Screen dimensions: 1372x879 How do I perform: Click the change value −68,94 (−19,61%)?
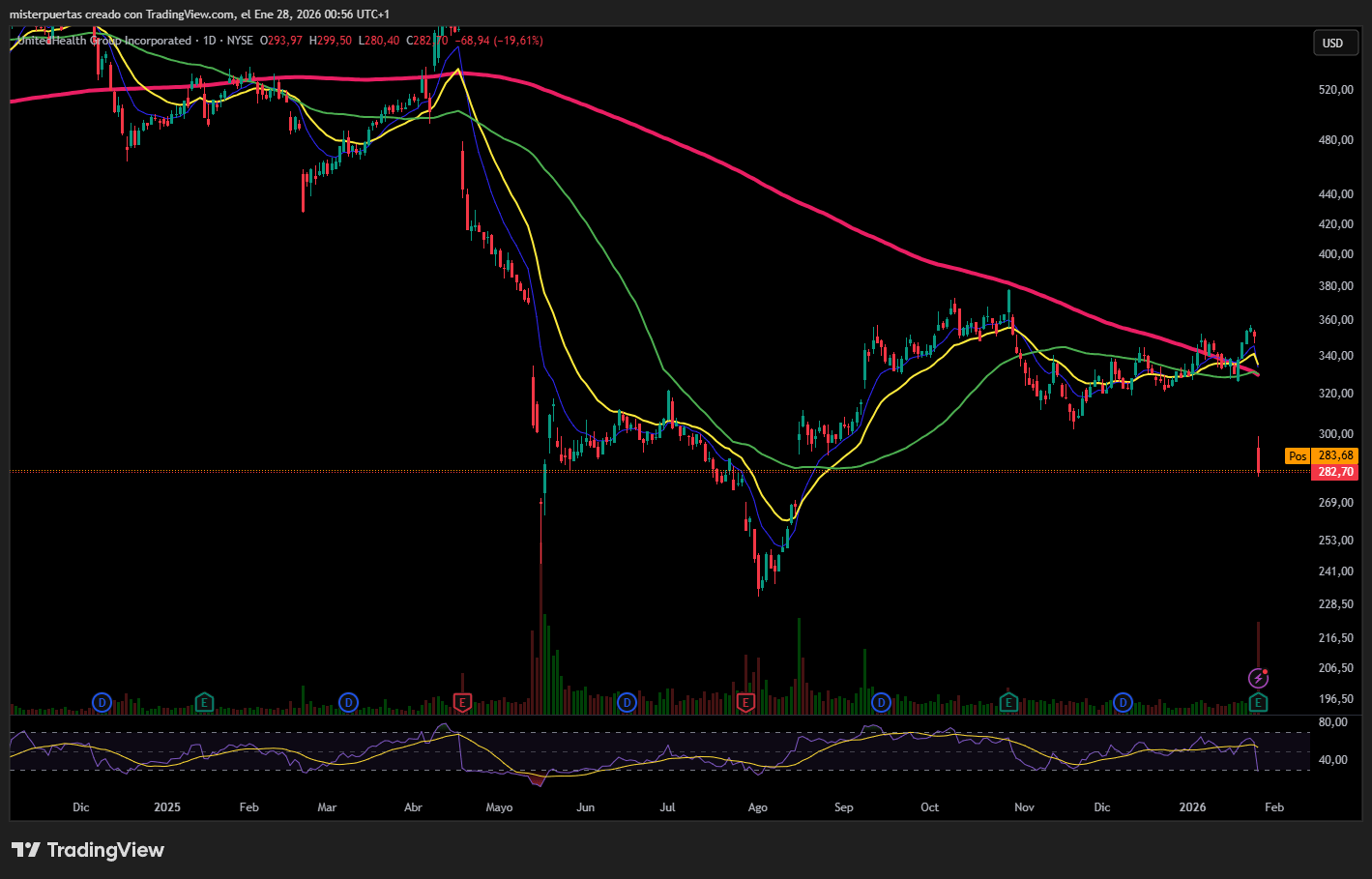(x=501, y=41)
